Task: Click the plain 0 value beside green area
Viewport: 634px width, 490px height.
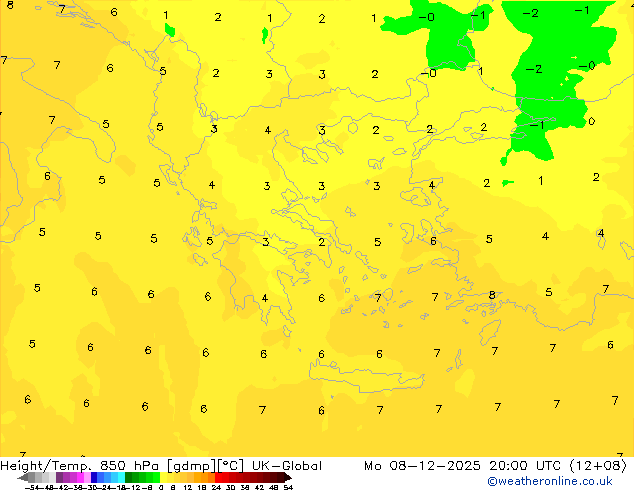Action: (x=592, y=121)
